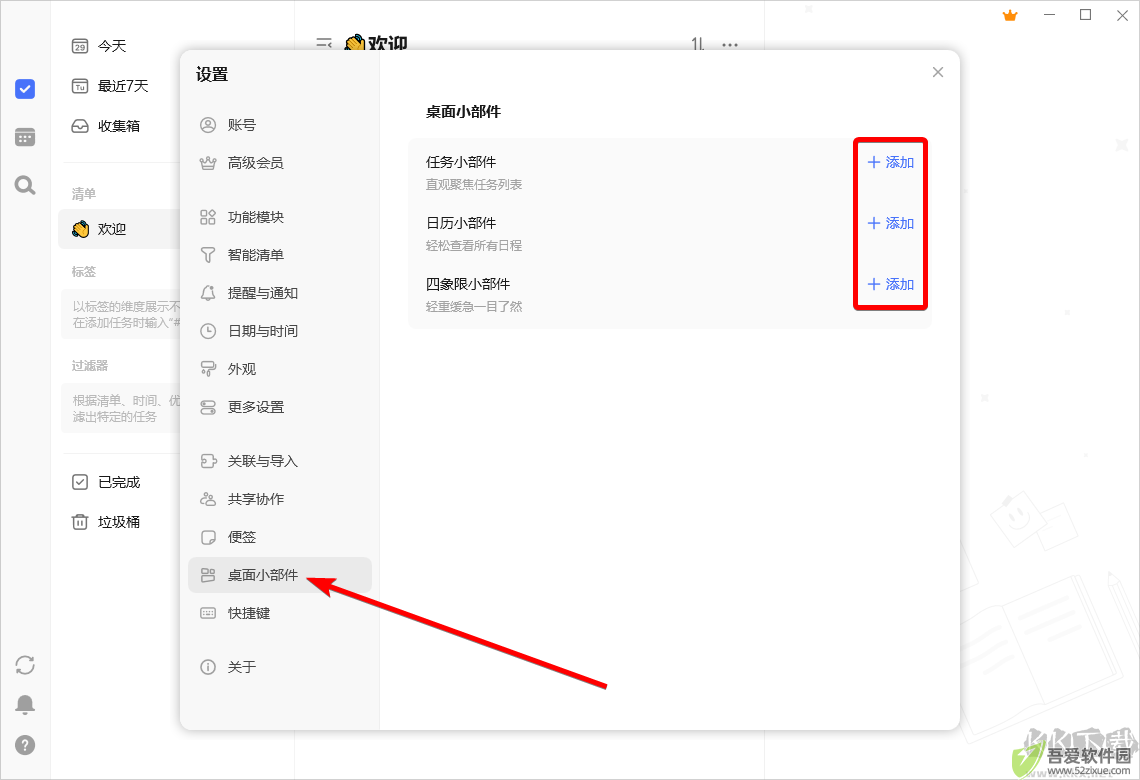Viewport: 1140px width, 780px height.
Task: Open 智能清单 settings section
Action: tap(280, 255)
